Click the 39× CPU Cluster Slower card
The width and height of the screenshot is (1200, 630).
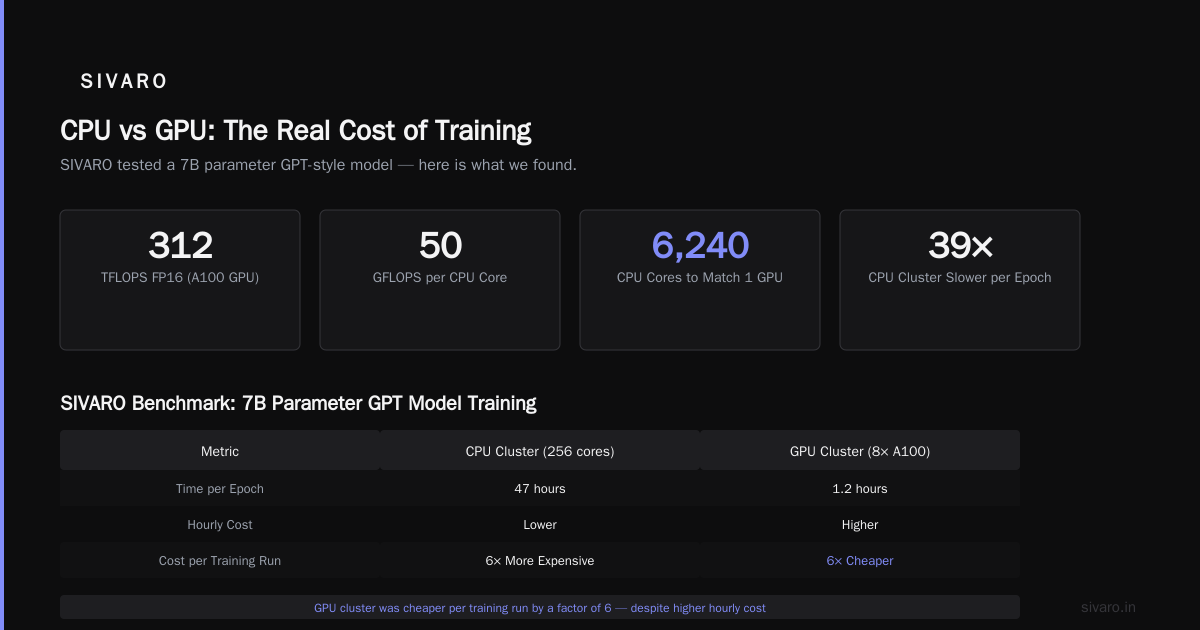(x=960, y=280)
